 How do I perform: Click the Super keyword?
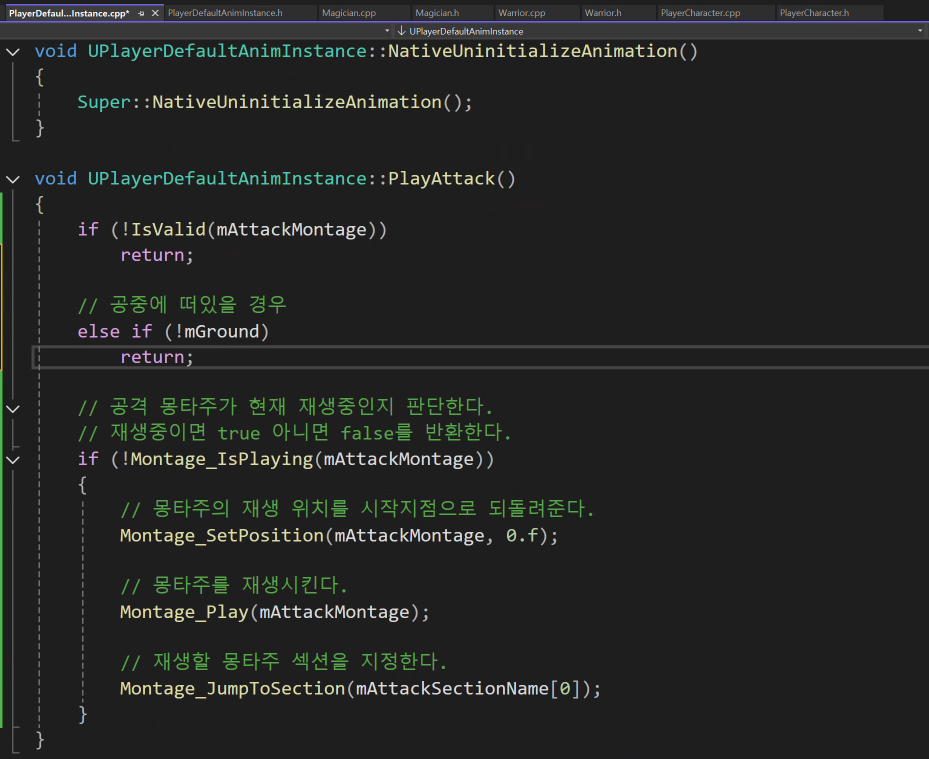click(x=104, y=103)
